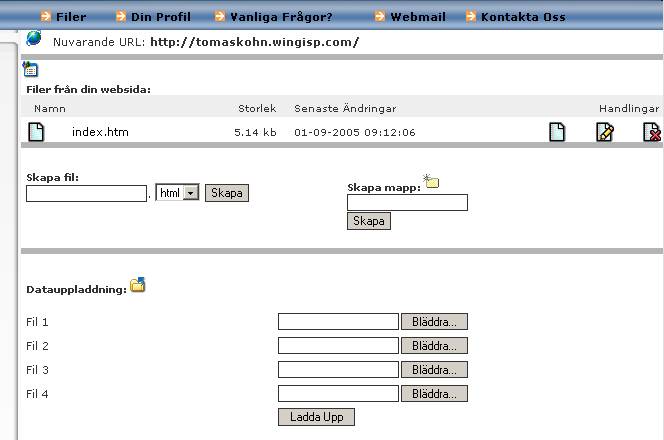Delete index.htm with the red X icon
The height and width of the screenshot is (440, 664).
coord(651,132)
